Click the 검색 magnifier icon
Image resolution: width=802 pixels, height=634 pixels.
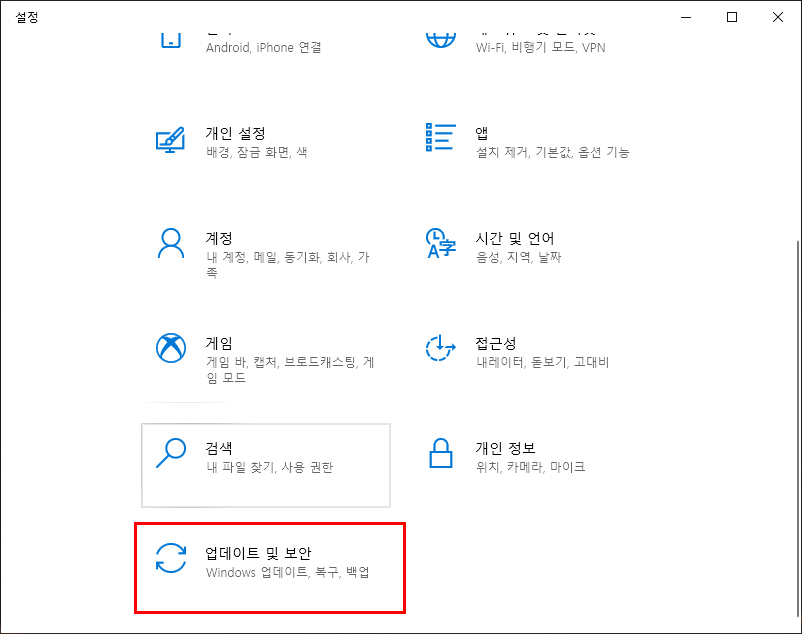point(171,453)
